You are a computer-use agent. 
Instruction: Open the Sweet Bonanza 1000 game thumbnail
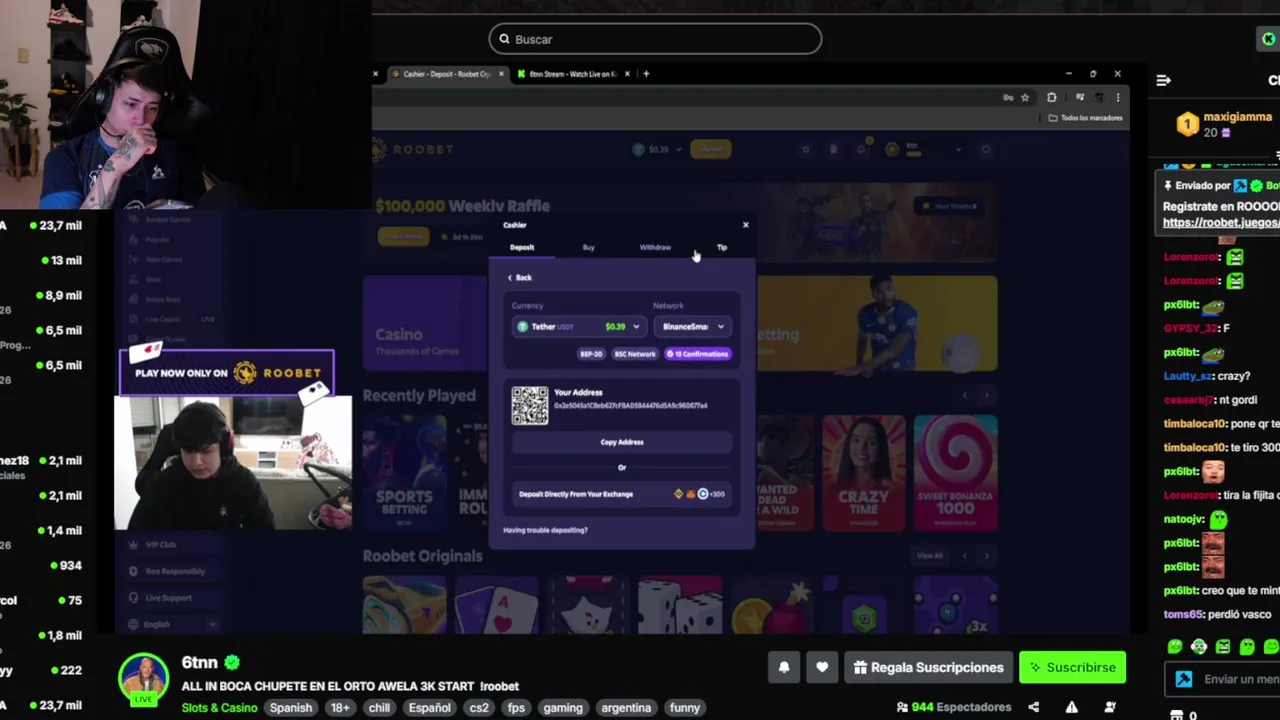pos(955,473)
